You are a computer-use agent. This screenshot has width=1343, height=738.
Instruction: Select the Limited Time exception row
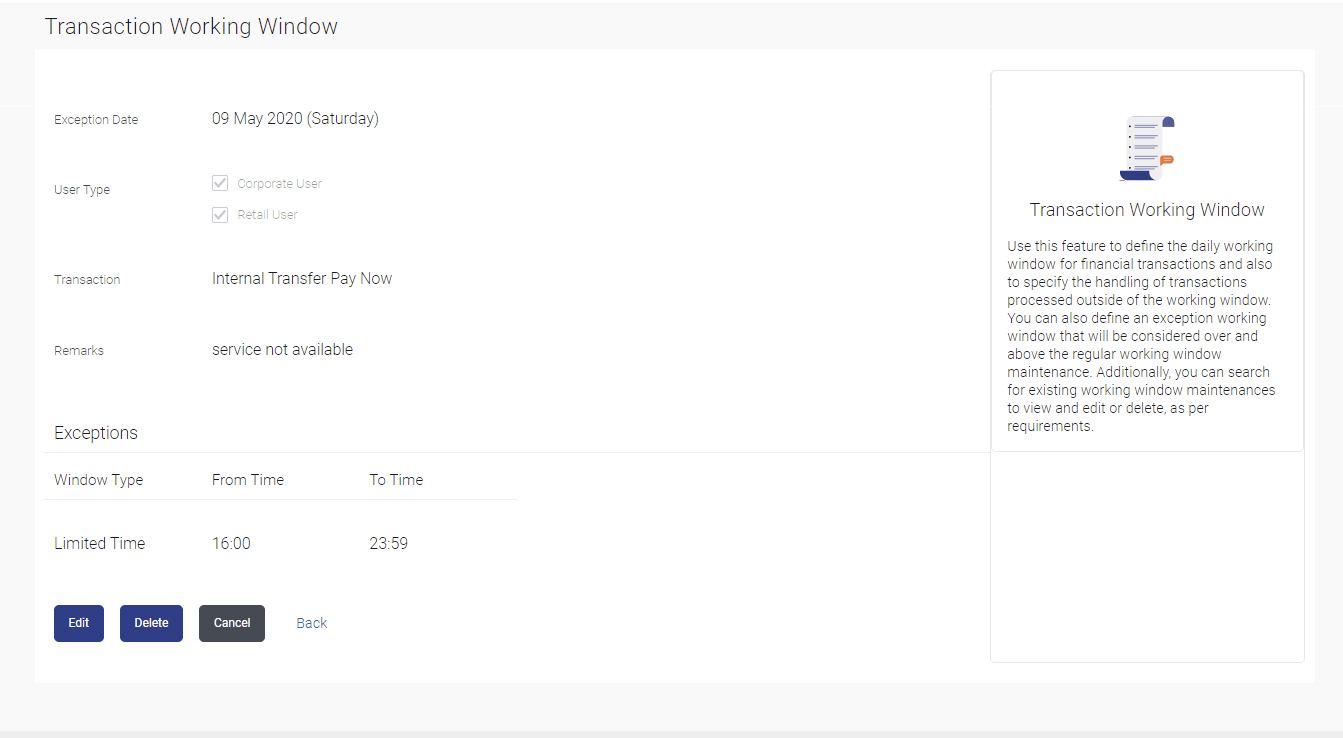99,542
